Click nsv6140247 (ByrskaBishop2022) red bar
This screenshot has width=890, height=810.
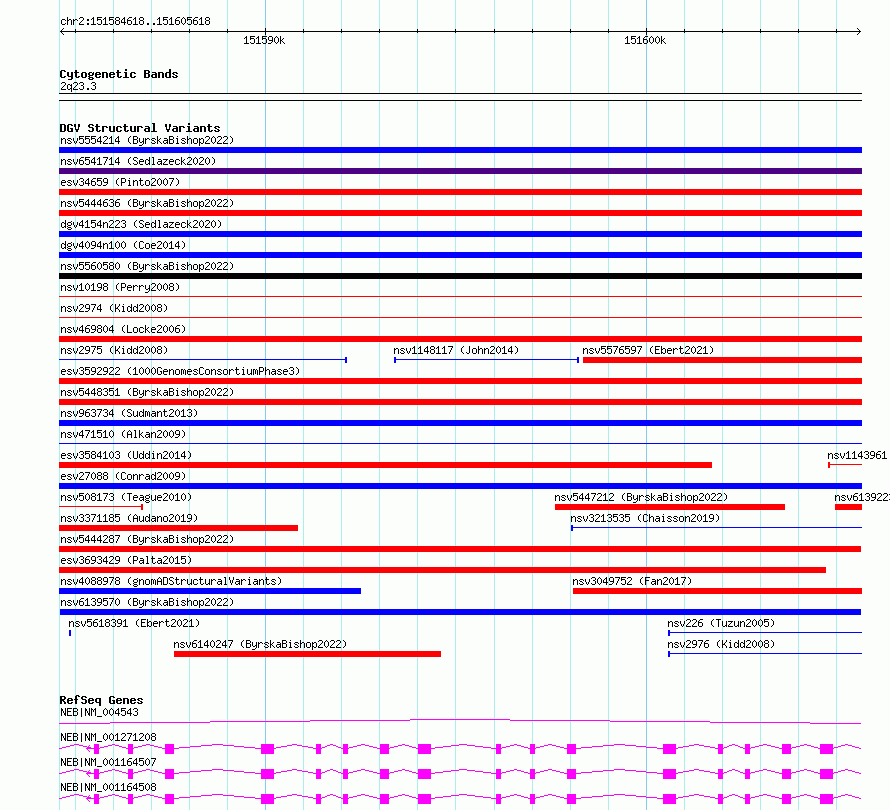tap(307, 654)
